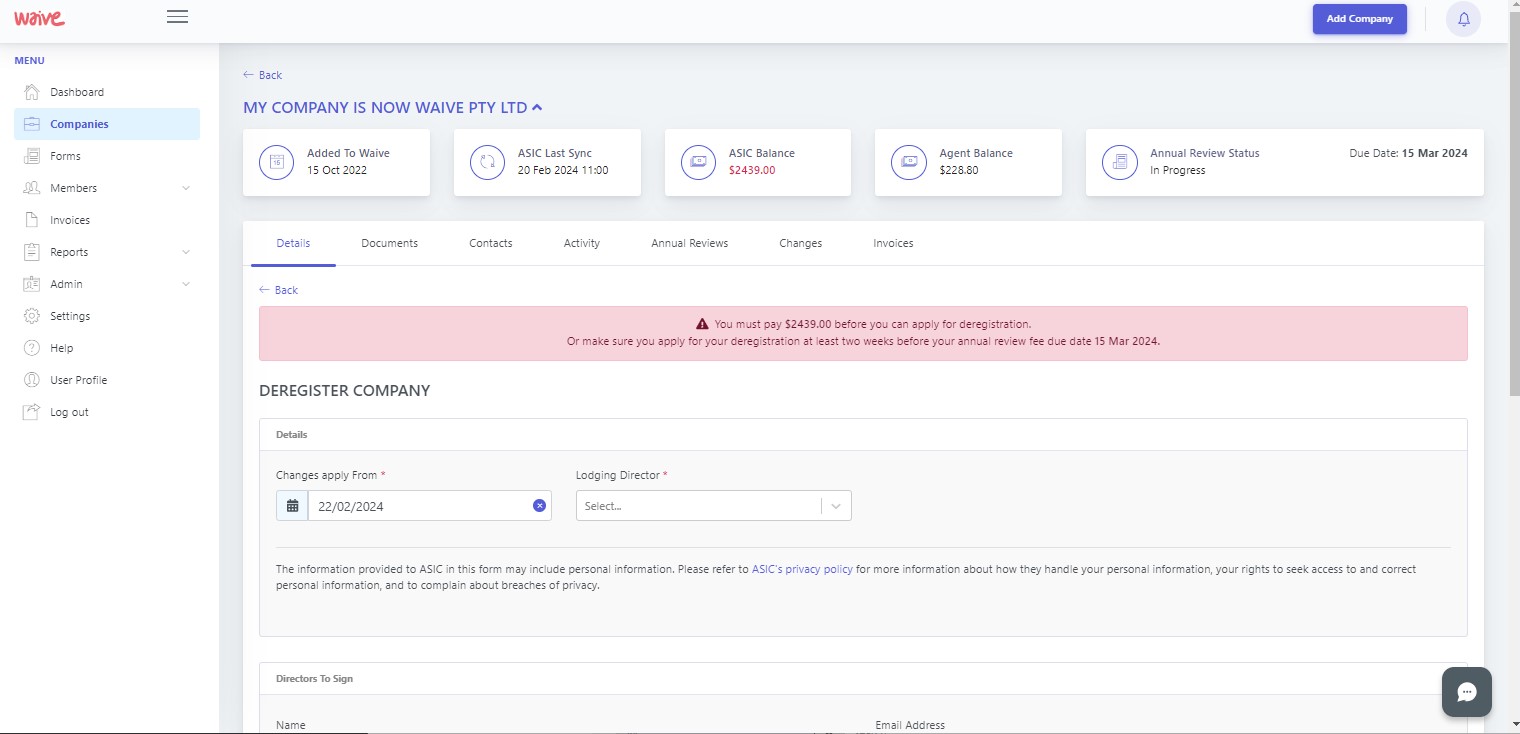Switch to the Activity tab
The width and height of the screenshot is (1520, 734).
tap(582, 243)
